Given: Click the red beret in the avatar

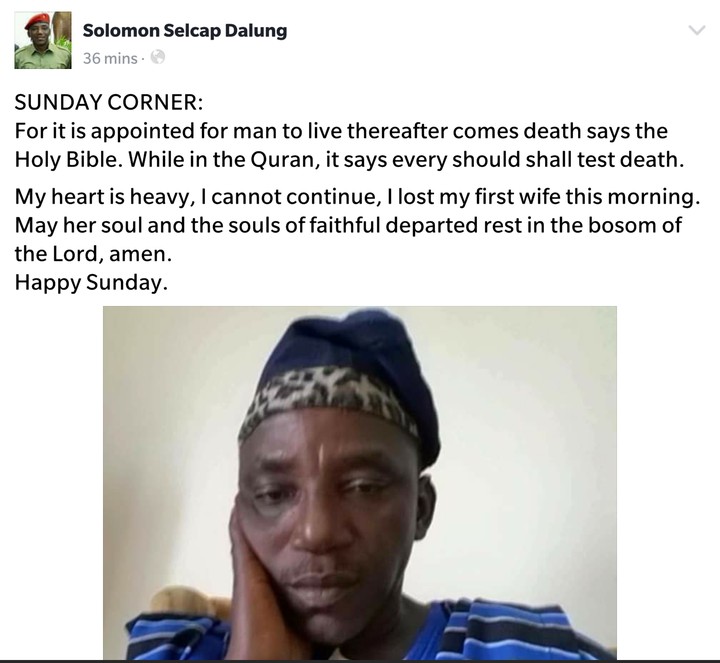Looking at the screenshot, I should (37, 21).
